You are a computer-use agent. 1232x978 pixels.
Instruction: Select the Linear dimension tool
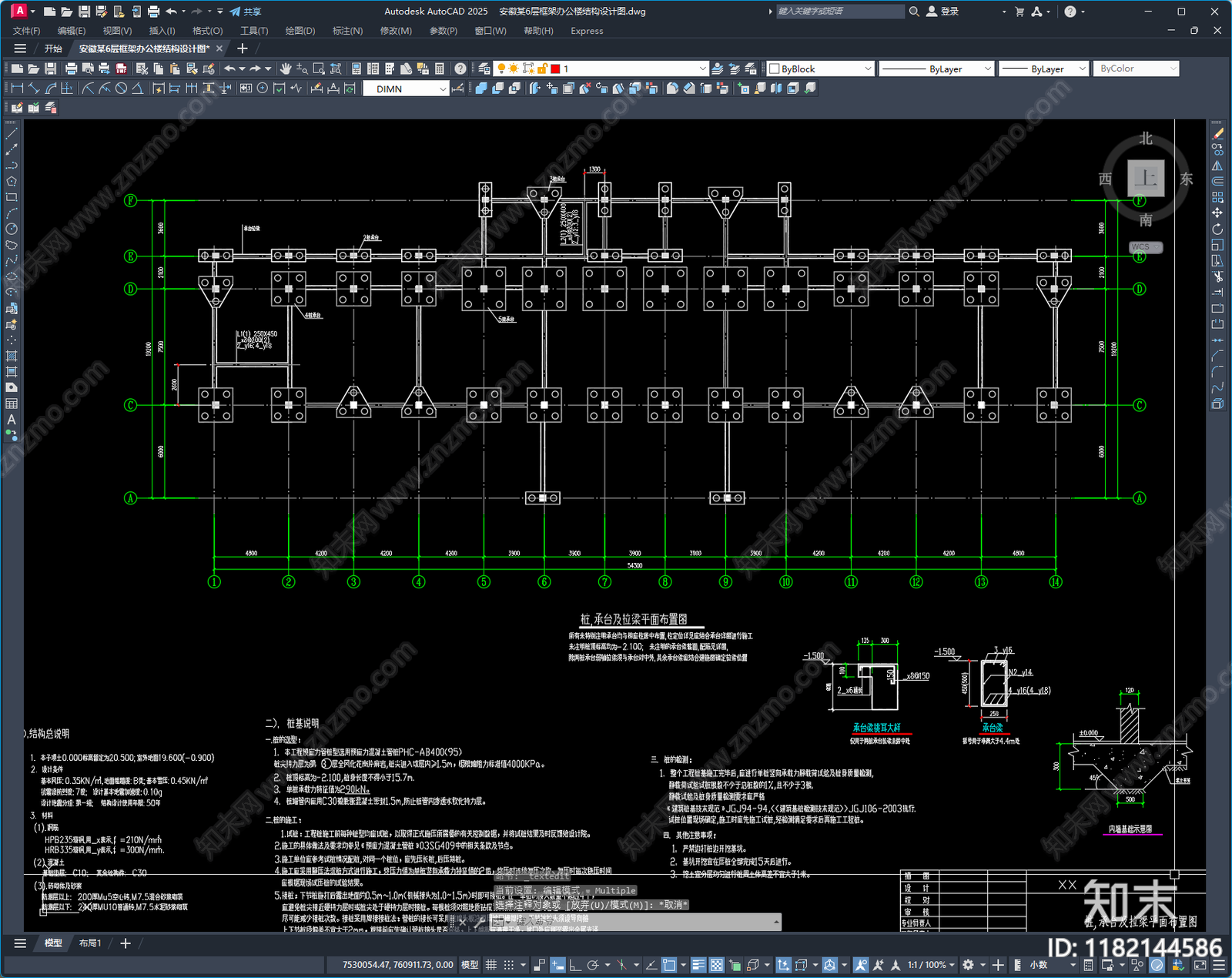point(17,89)
